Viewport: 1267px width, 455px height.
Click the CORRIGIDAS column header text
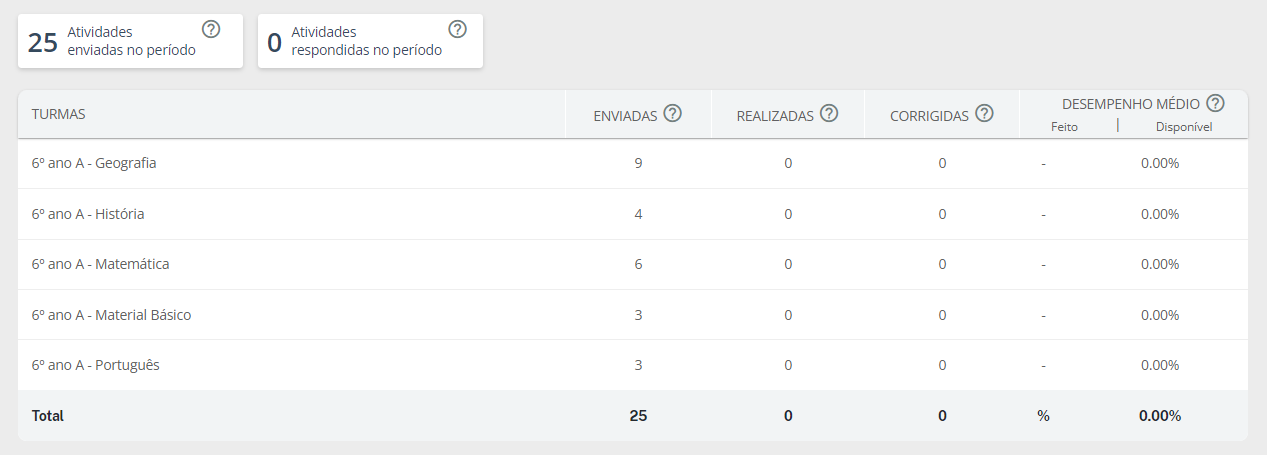click(929, 116)
